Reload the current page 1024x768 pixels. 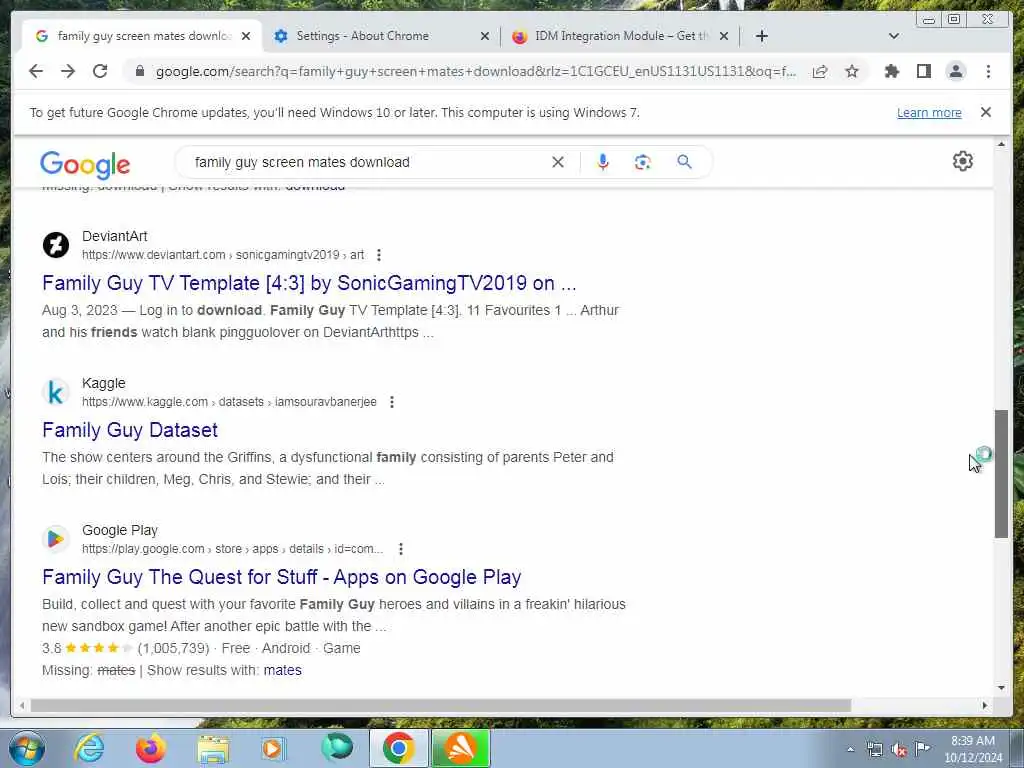(100, 71)
